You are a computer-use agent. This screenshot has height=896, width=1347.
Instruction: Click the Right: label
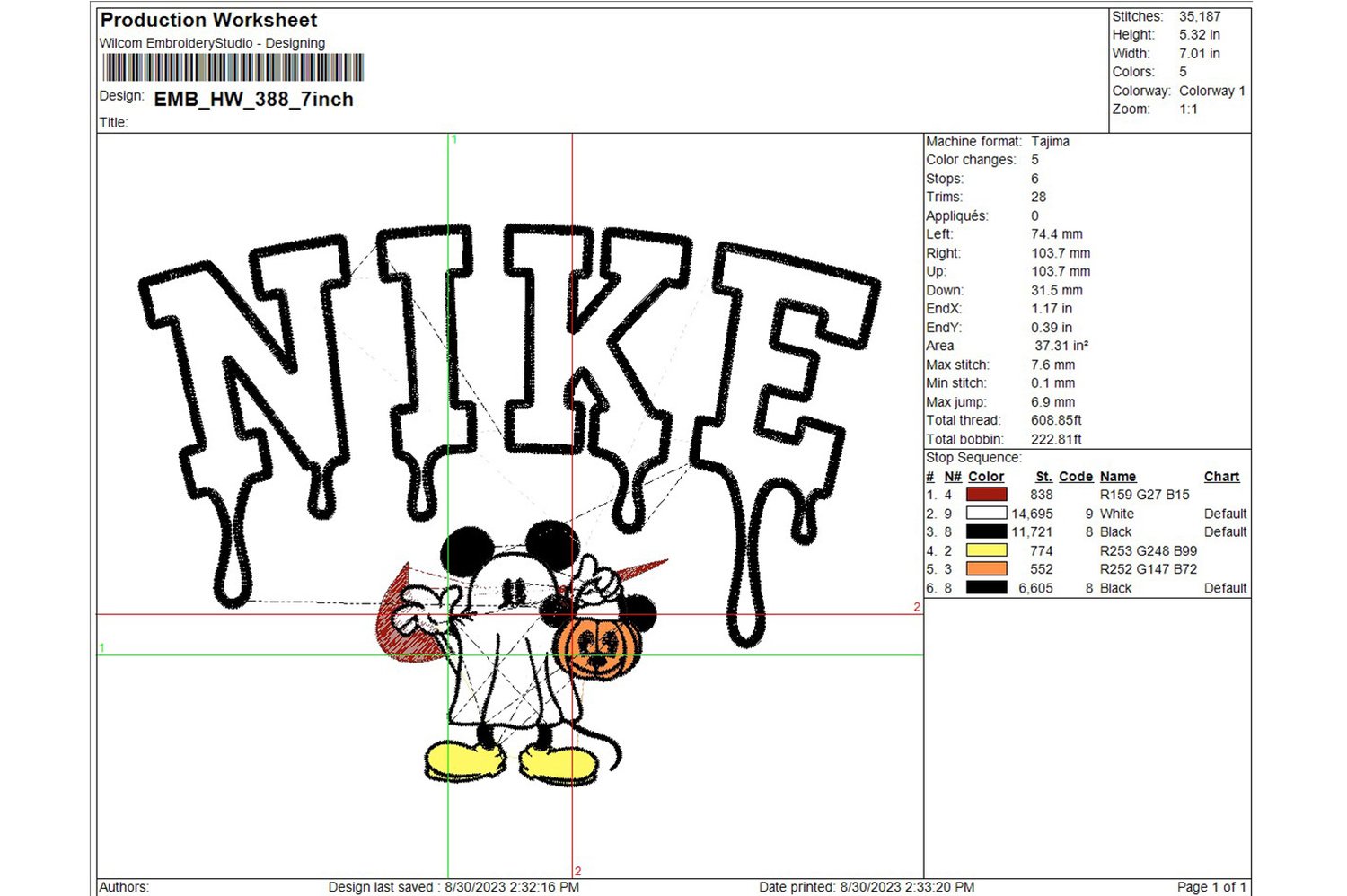pyautogui.click(x=943, y=253)
